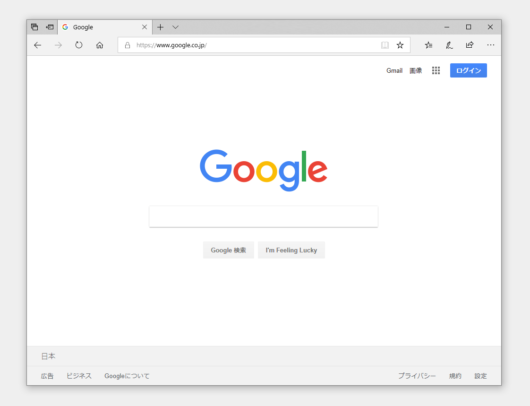The height and width of the screenshot is (406, 530).
Task: Click the blue ログイン button
Action: [x=468, y=70]
